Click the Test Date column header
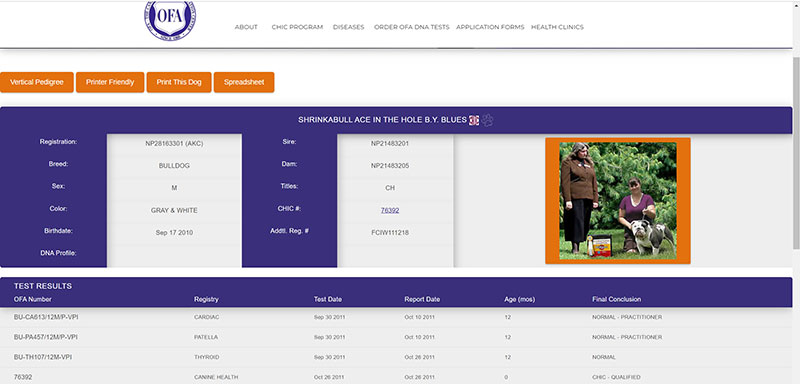Image resolution: width=800 pixels, height=384 pixels. 328,299
